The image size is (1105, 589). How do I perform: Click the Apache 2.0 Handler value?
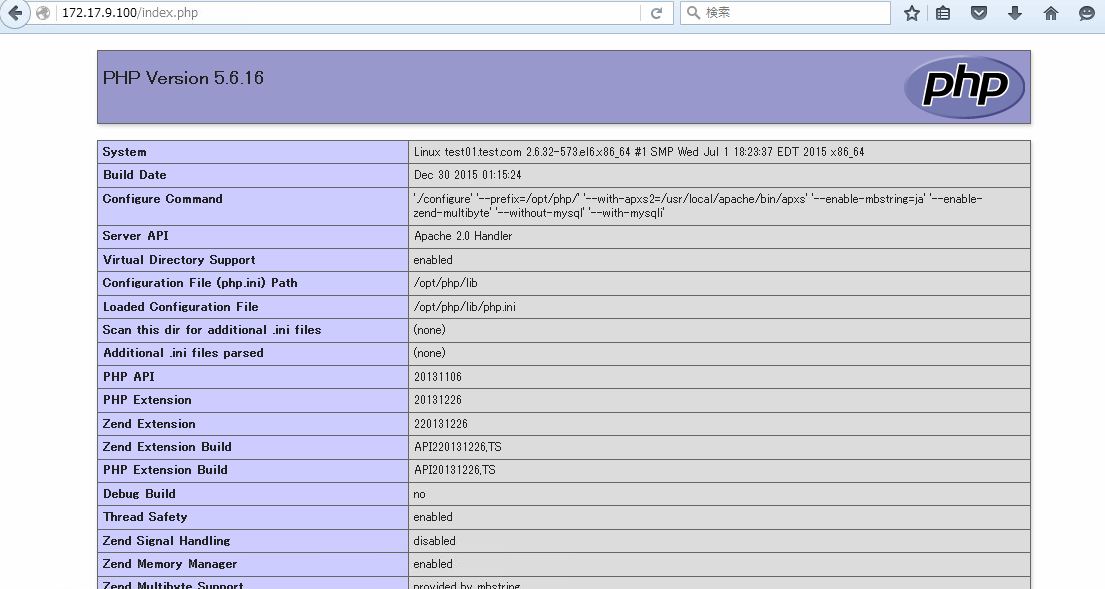(463, 236)
